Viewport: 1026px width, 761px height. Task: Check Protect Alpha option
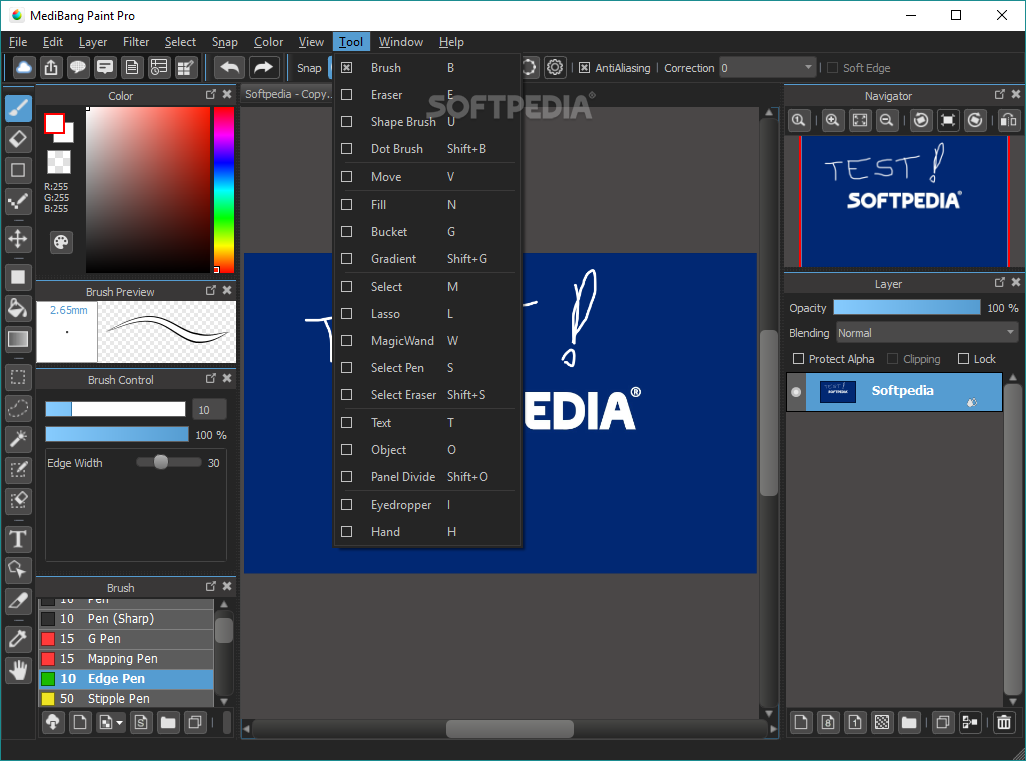pos(798,359)
